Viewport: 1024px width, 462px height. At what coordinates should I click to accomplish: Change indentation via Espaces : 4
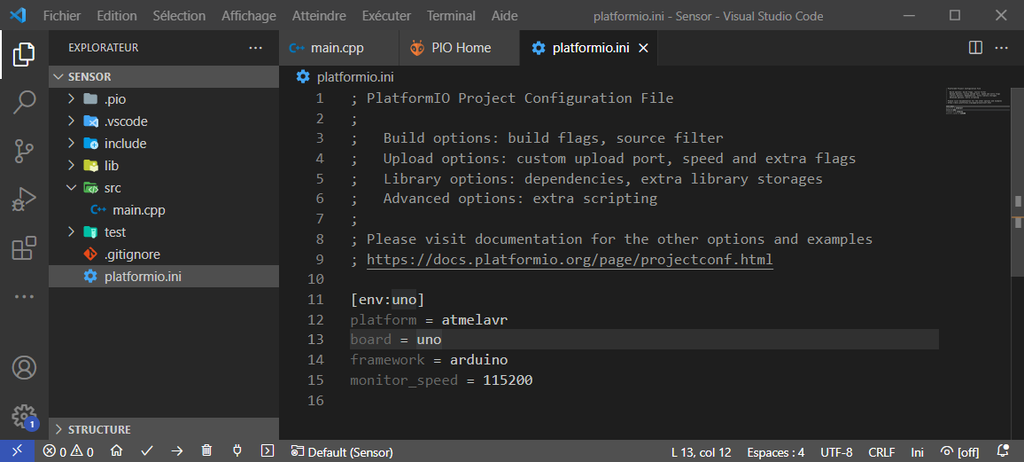pos(776,452)
